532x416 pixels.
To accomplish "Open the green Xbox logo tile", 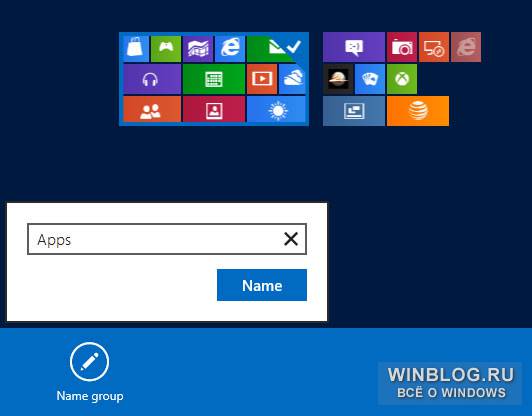I will (402, 79).
